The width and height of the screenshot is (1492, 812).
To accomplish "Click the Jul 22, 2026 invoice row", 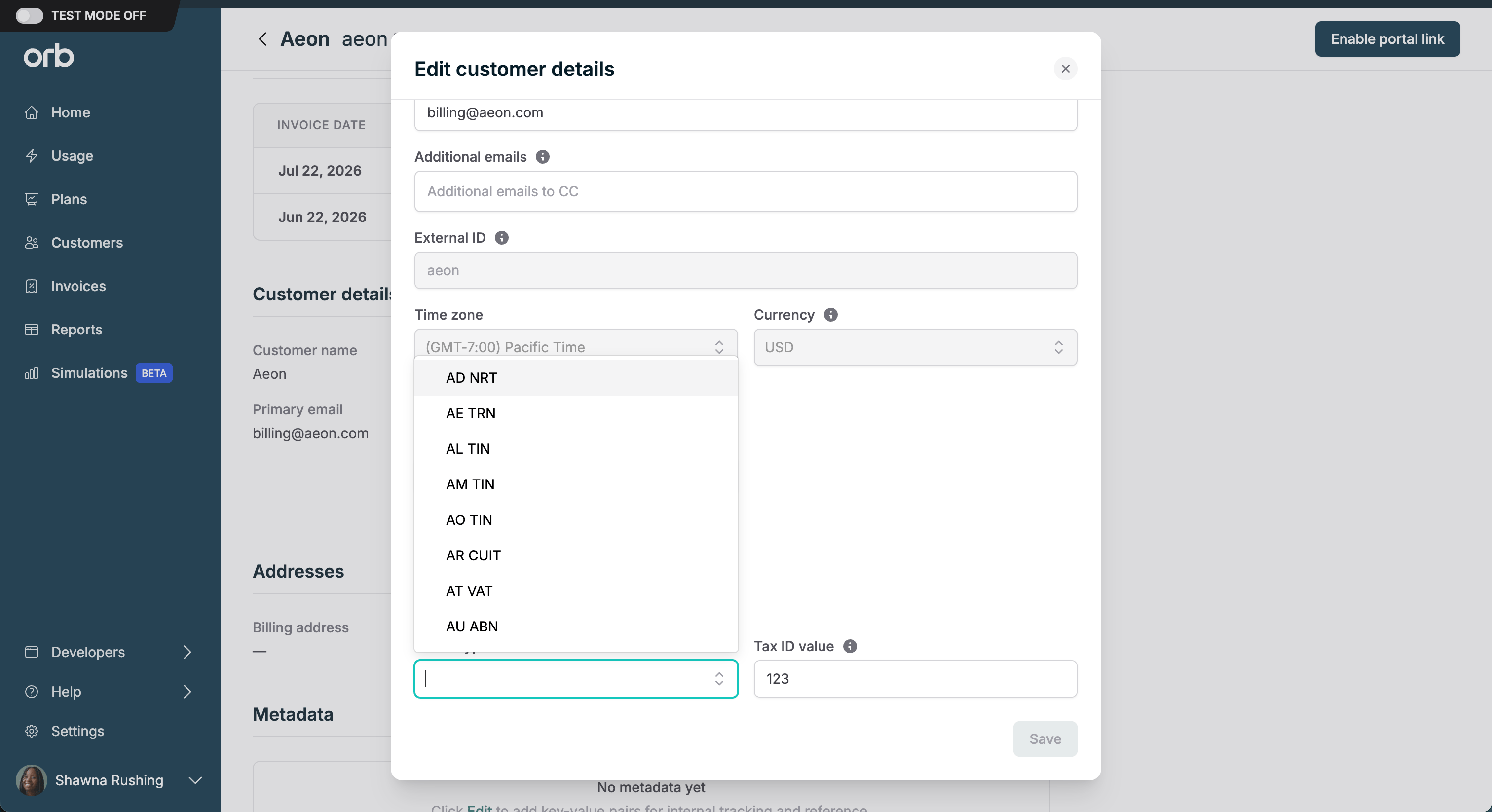I will click(x=322, y=171).
